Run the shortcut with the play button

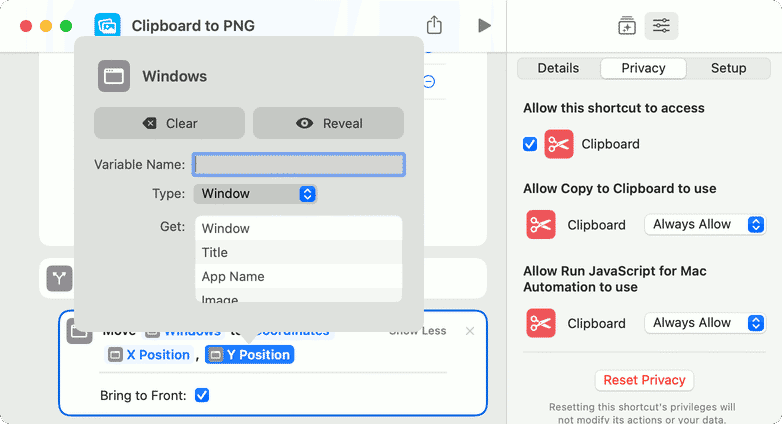[484, 25]
